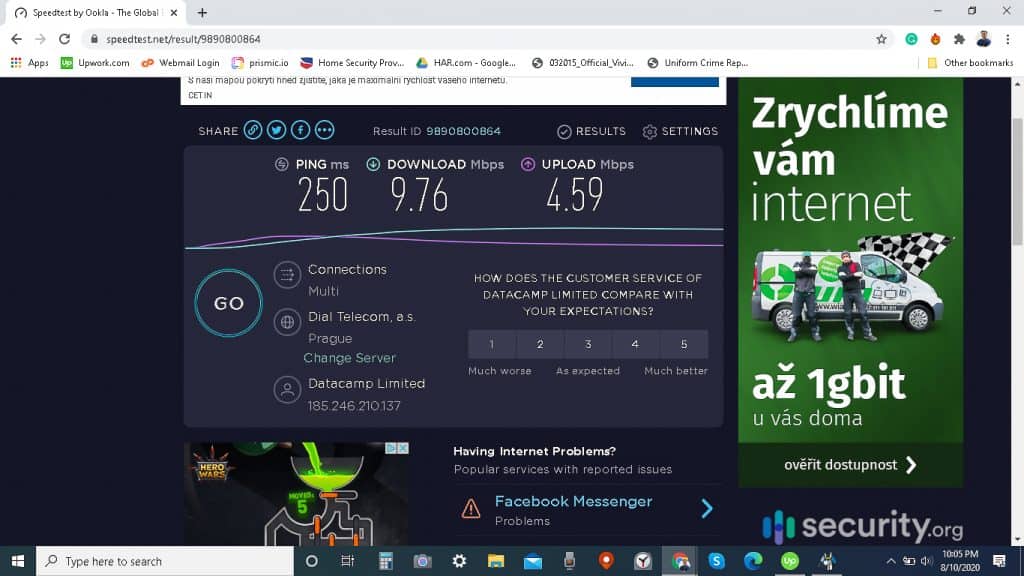
Task: Launch Skype from the taskbar
Action: 714,561
